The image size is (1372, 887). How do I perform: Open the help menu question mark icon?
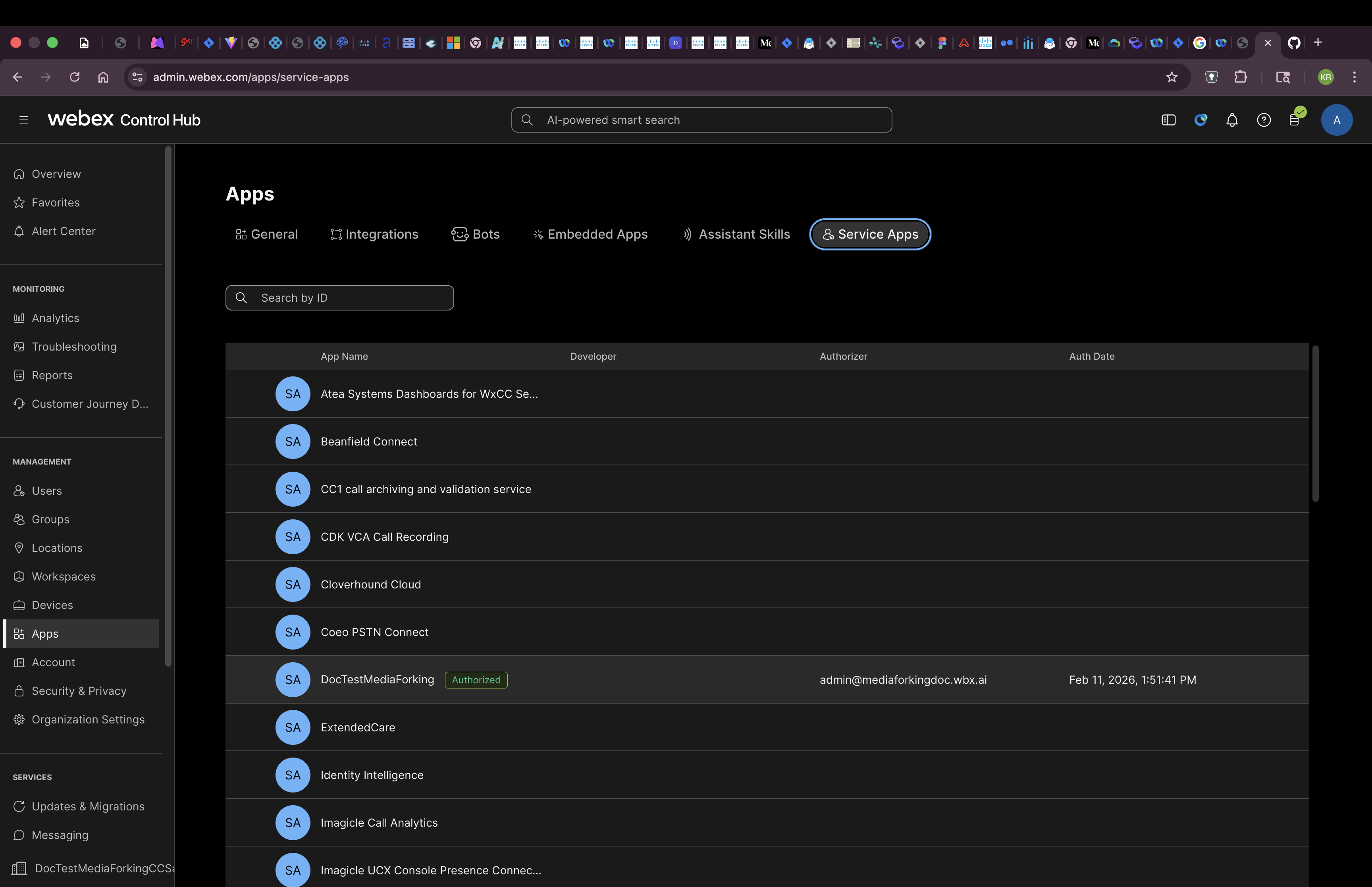coord(1264,120)
